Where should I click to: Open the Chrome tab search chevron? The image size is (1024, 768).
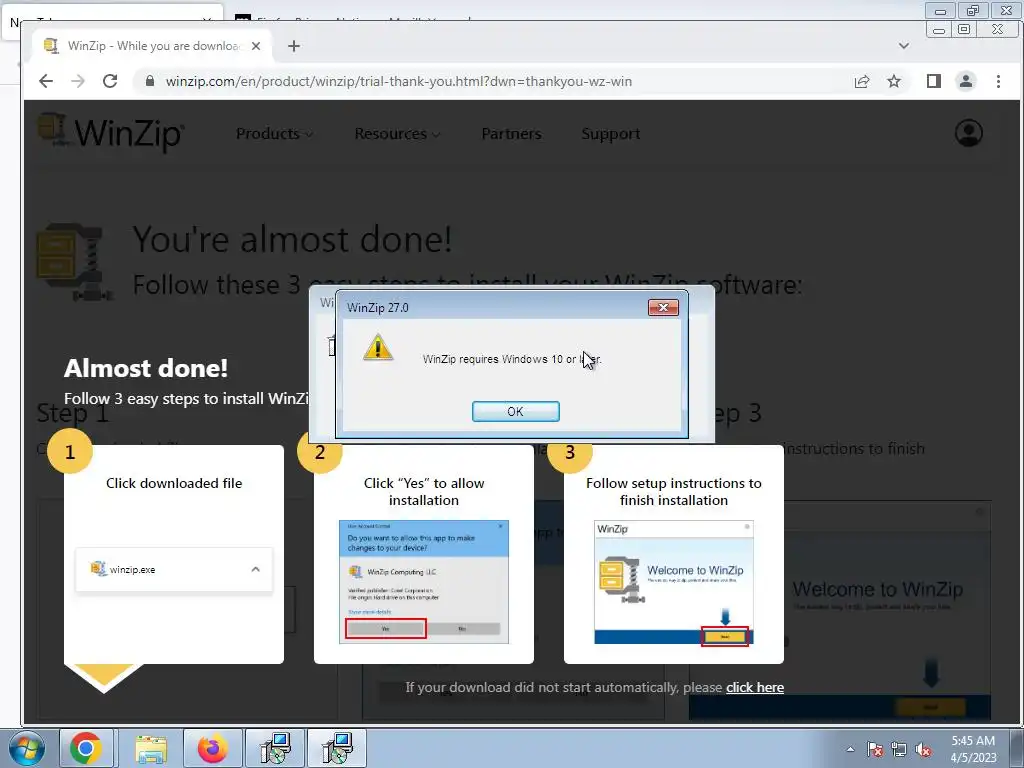pos(904,46)
